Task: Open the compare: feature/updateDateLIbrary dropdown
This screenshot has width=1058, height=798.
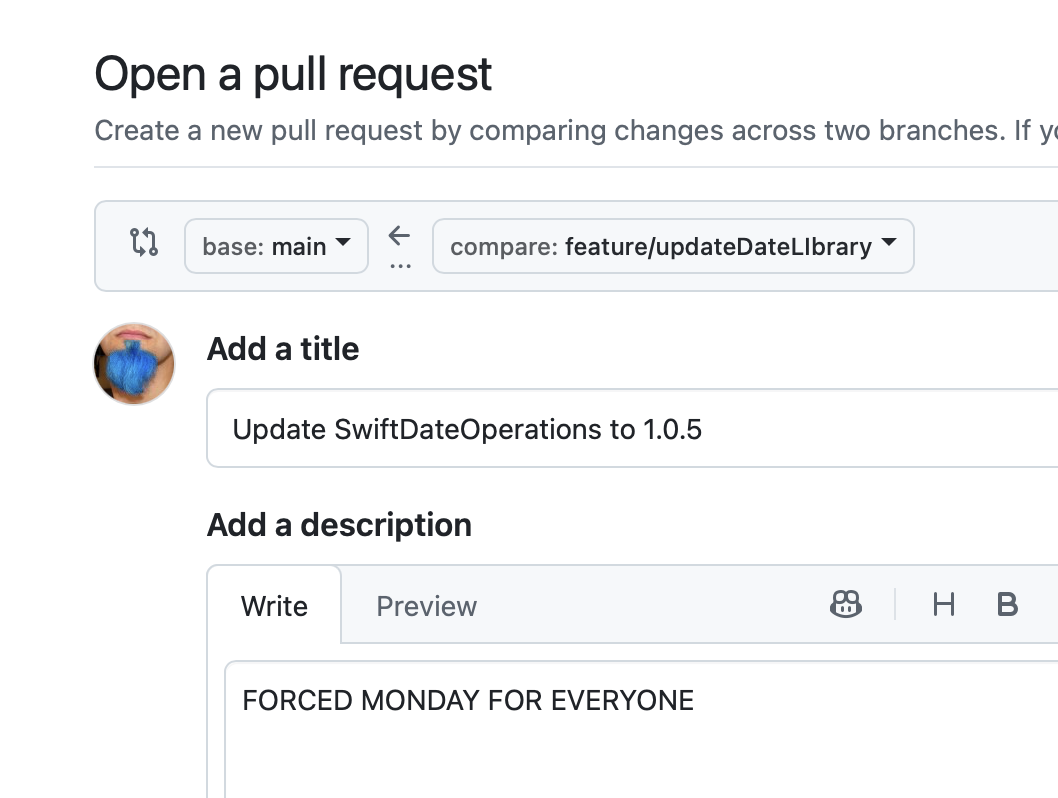Action: pos(672,246)
